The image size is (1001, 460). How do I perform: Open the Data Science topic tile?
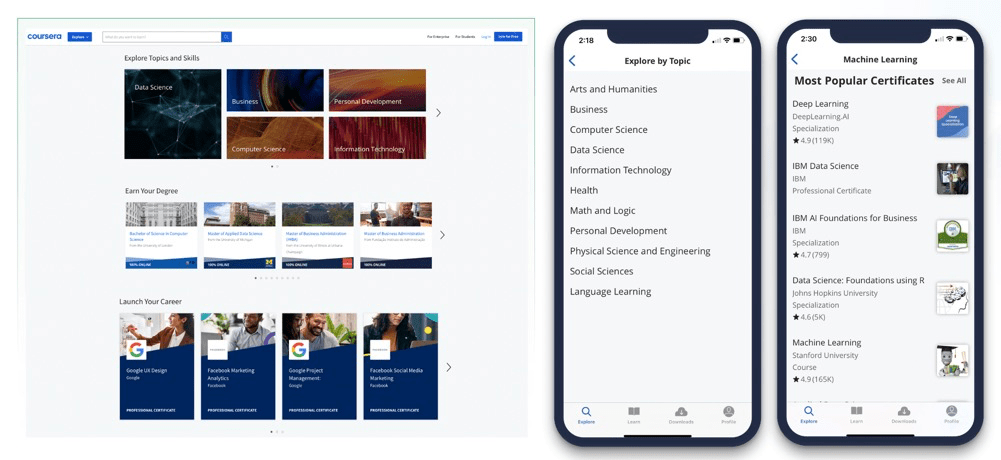[173, 114]
